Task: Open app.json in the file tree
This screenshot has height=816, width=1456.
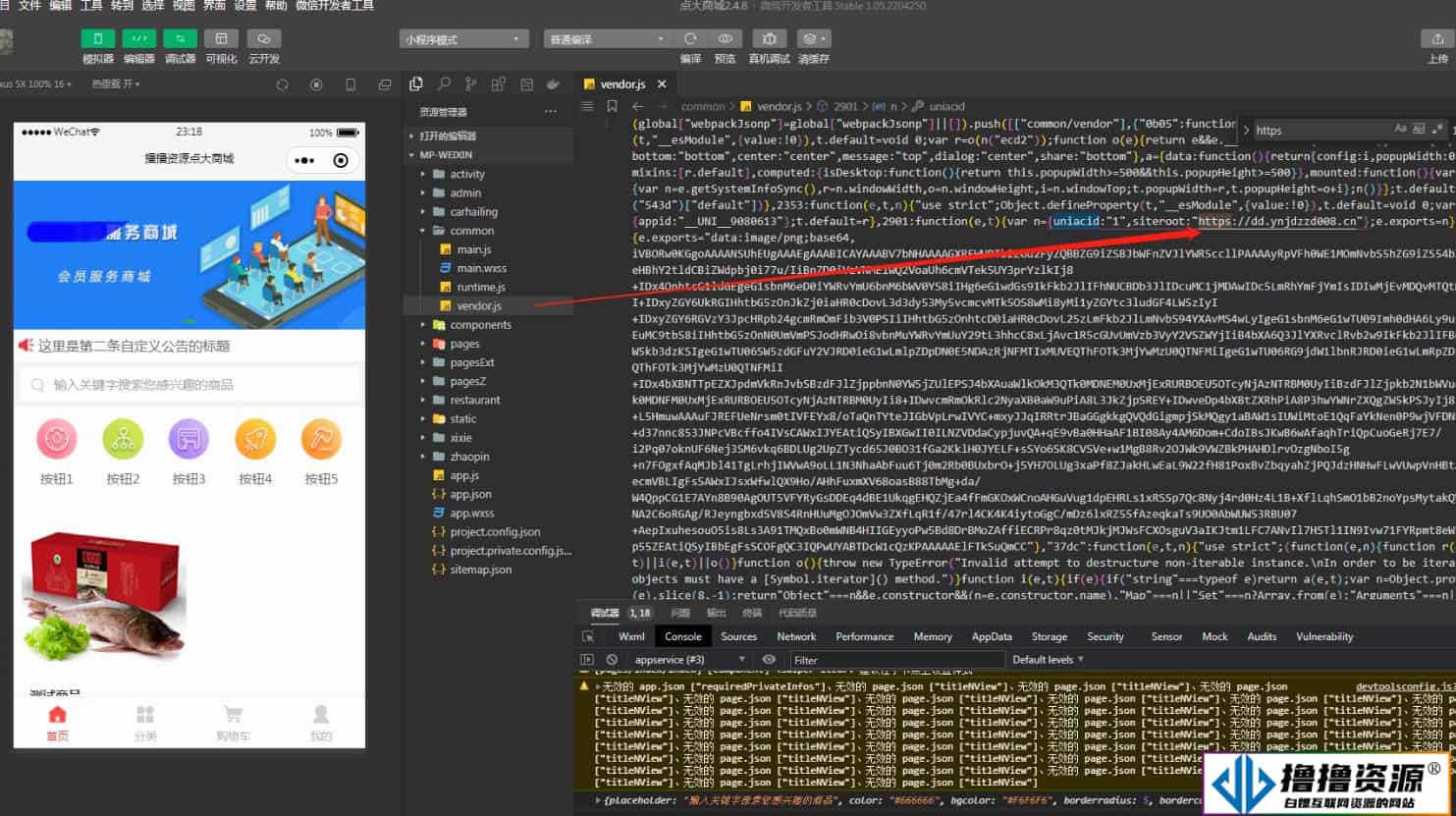Action: (489, 494)
